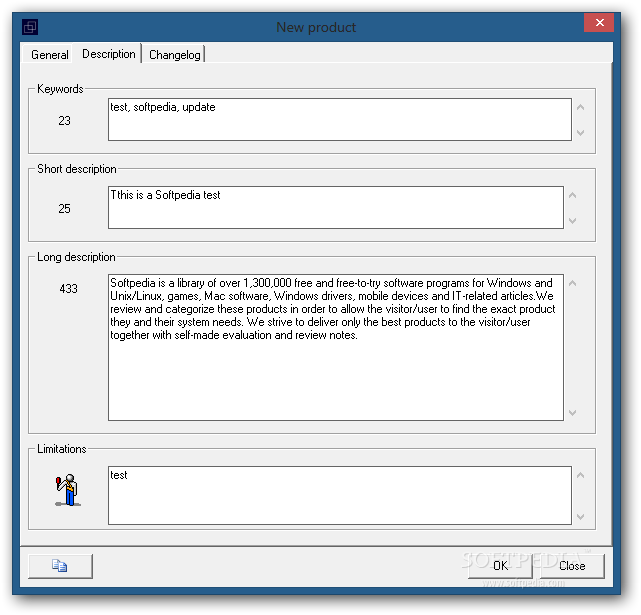Image resolution: width=641 pixels, height=615 pixels.
Task: Click inside the Limitations text box
Action: [x=340, y=495]
